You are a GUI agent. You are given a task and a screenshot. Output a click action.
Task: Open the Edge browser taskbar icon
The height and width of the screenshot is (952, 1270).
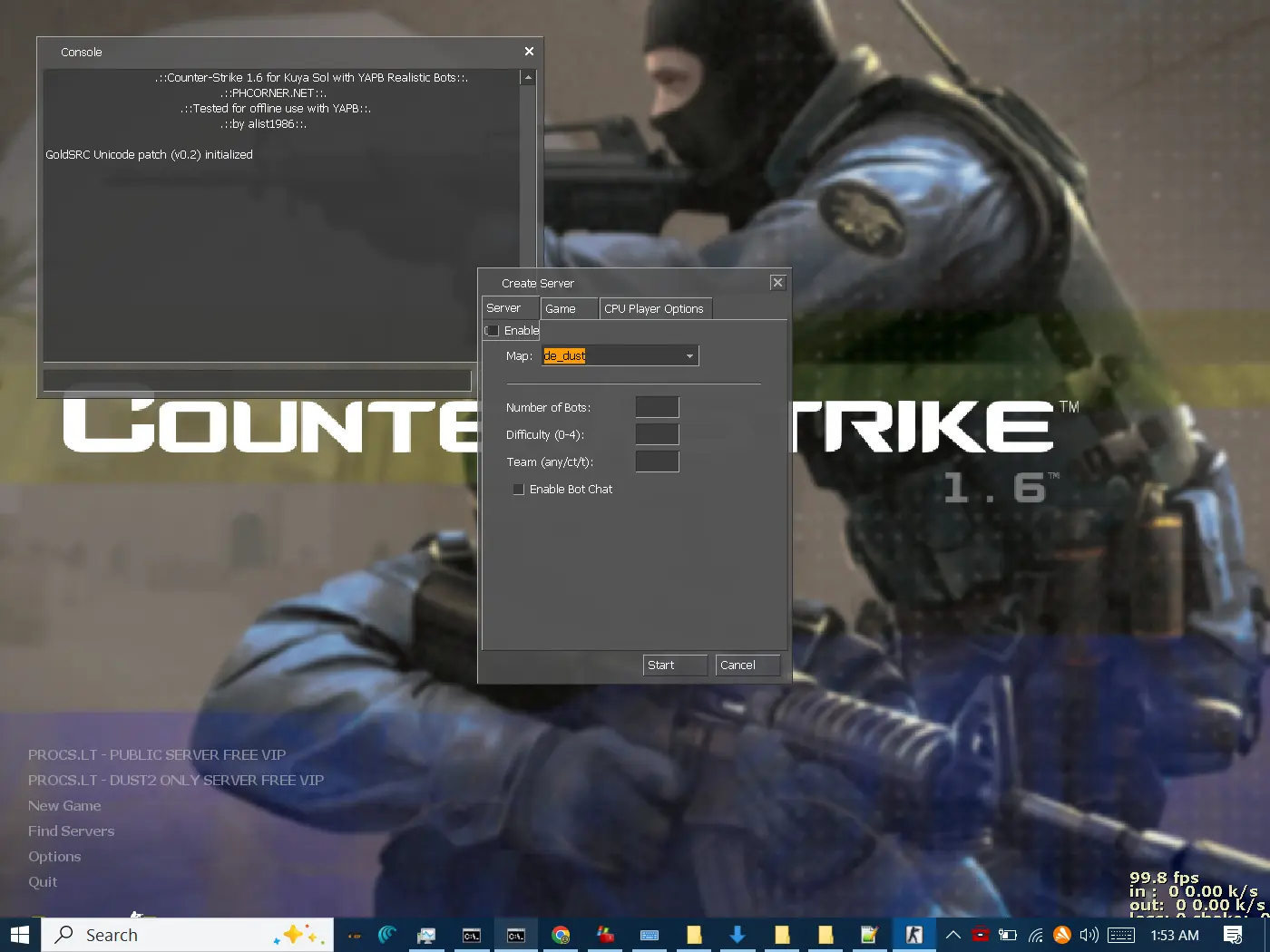tap(387, 935)
